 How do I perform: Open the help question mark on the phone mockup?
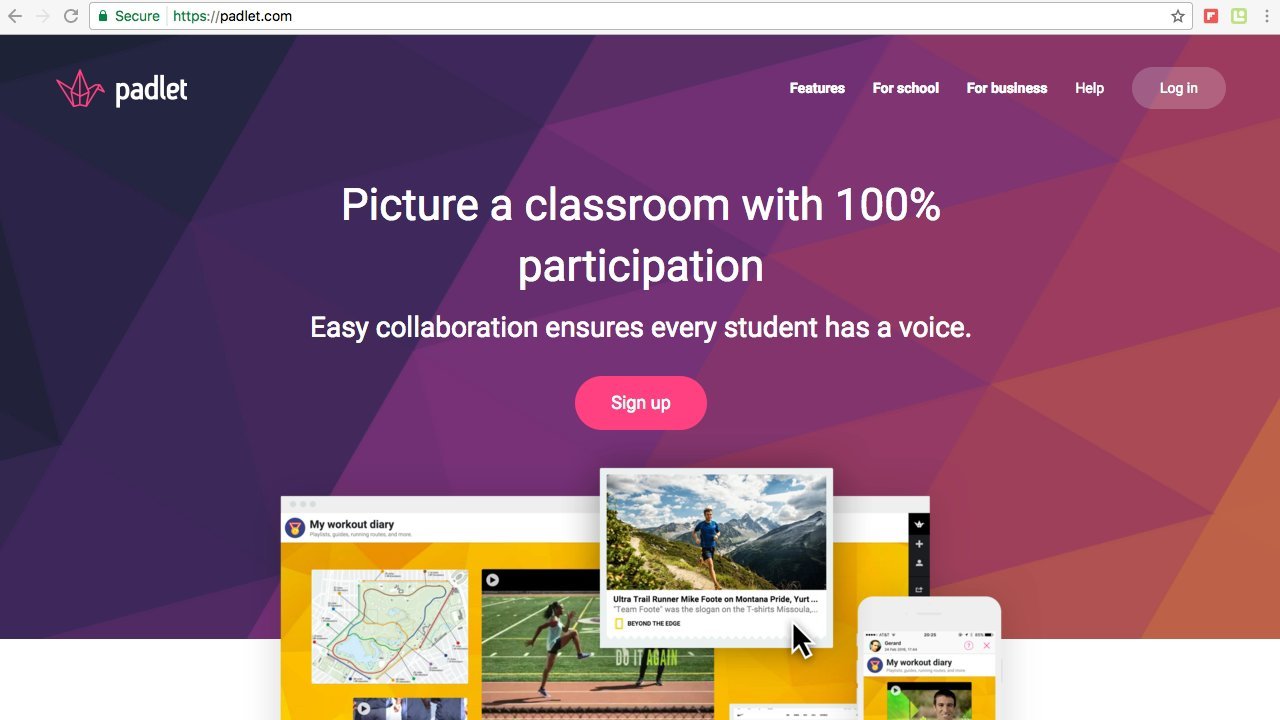(x=968, y=645)
